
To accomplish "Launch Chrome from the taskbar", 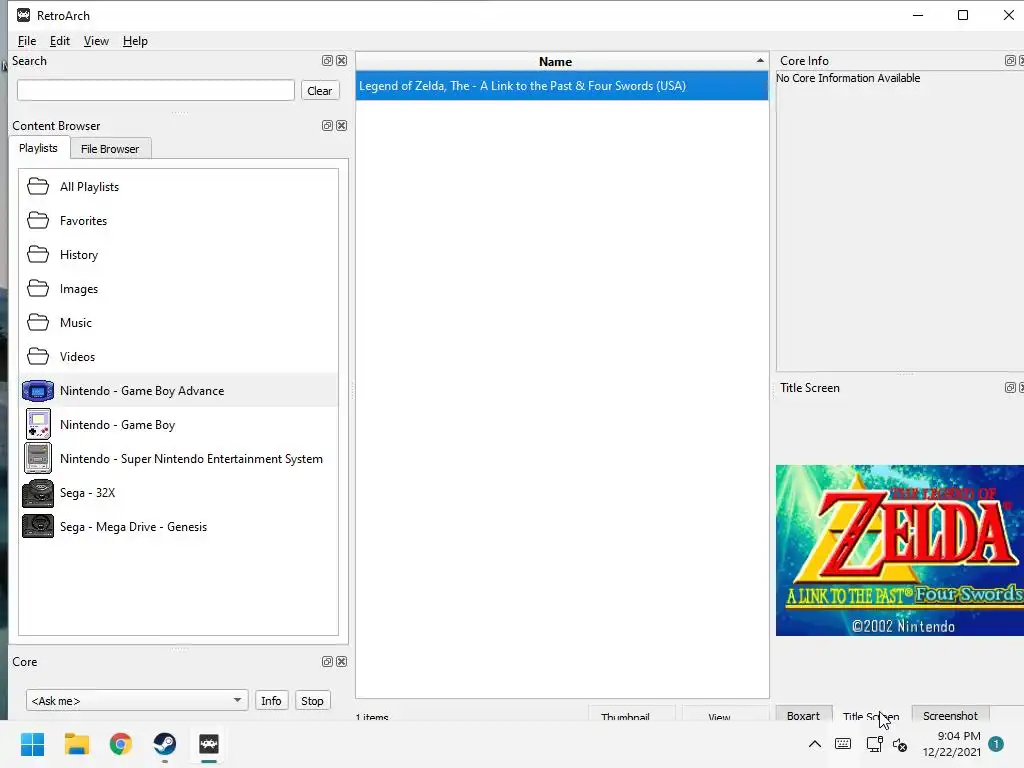I will pos(121,744).
